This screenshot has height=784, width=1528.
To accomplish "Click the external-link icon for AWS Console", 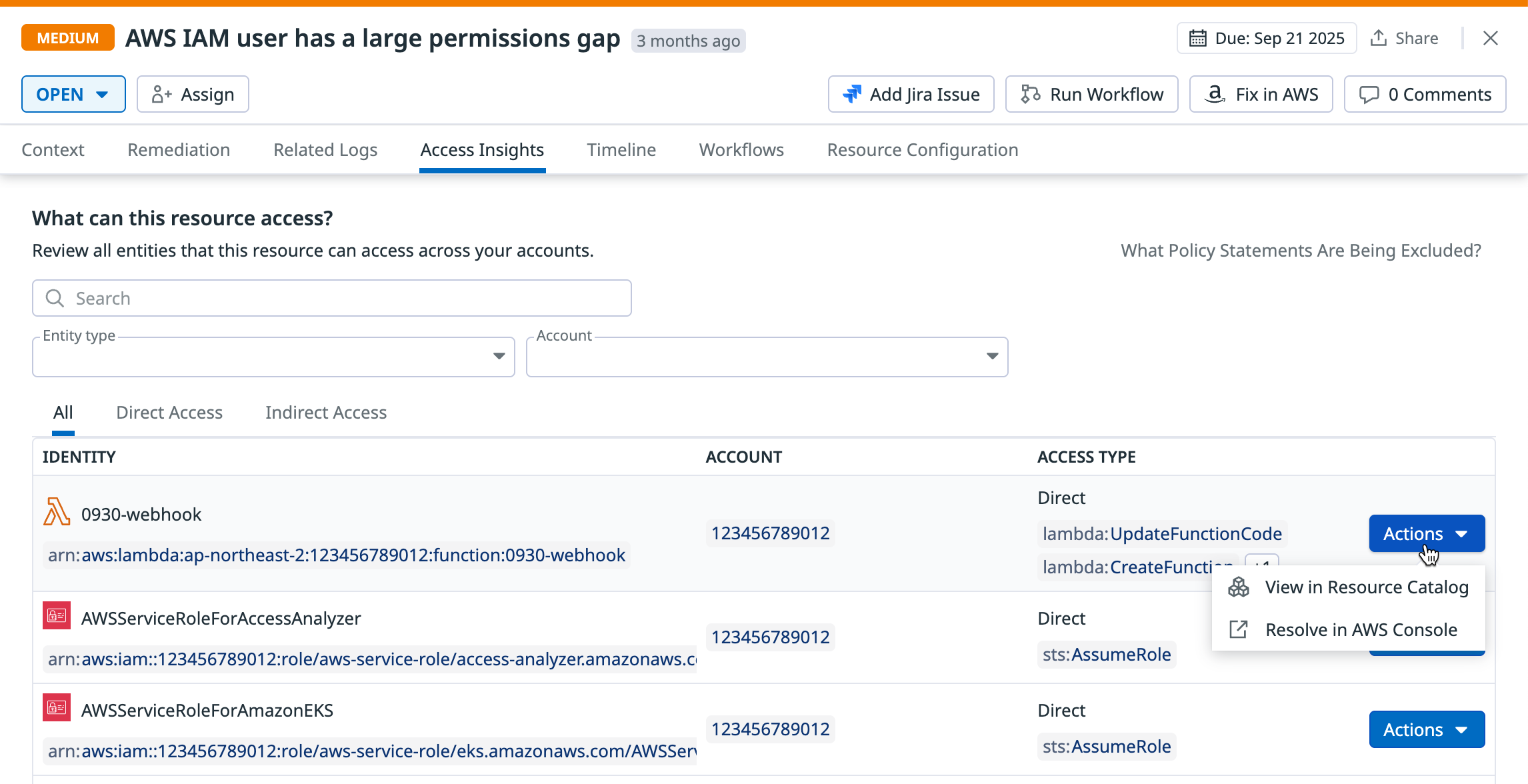I will 1239,629.
